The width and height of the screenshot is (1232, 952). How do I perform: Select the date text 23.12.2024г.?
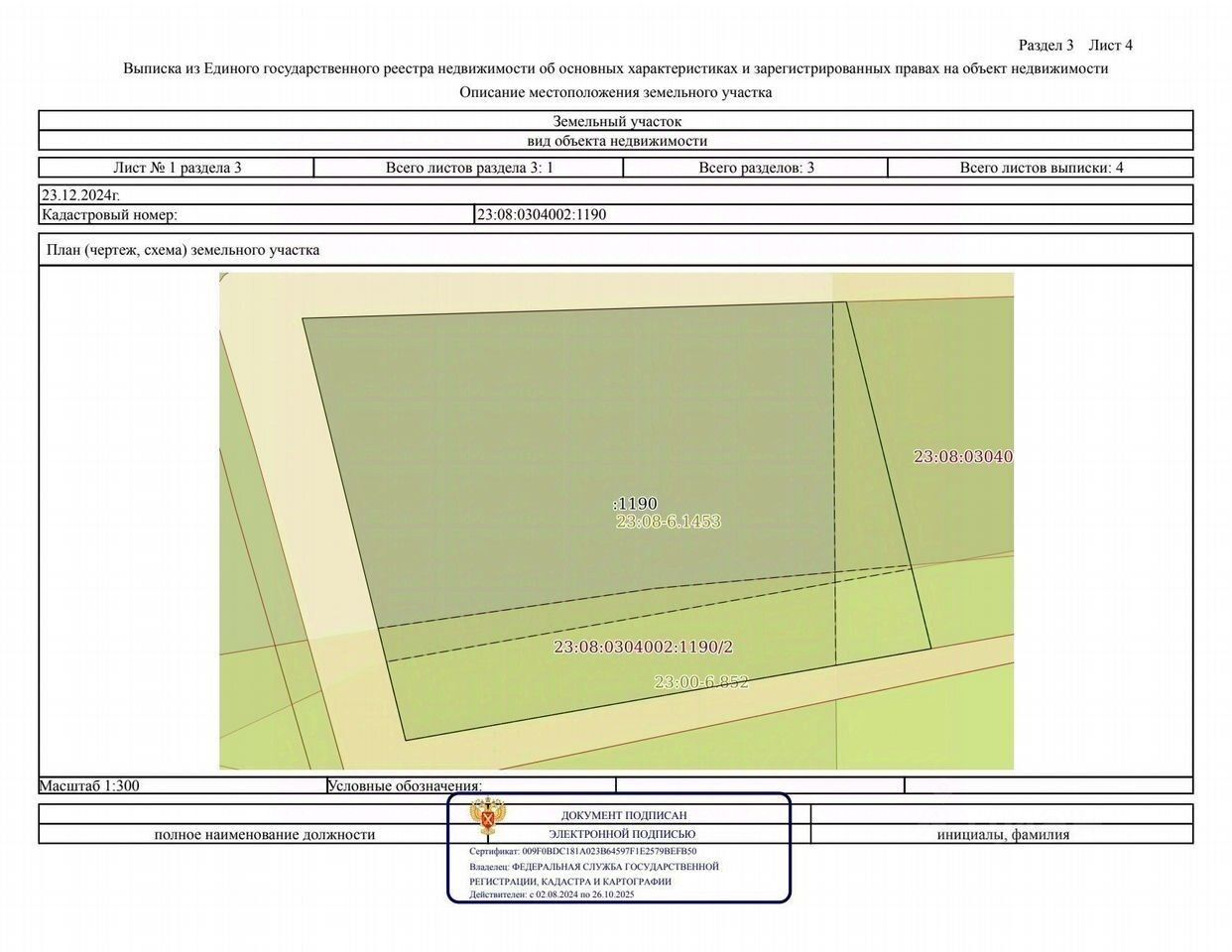(x=80, y=195)
